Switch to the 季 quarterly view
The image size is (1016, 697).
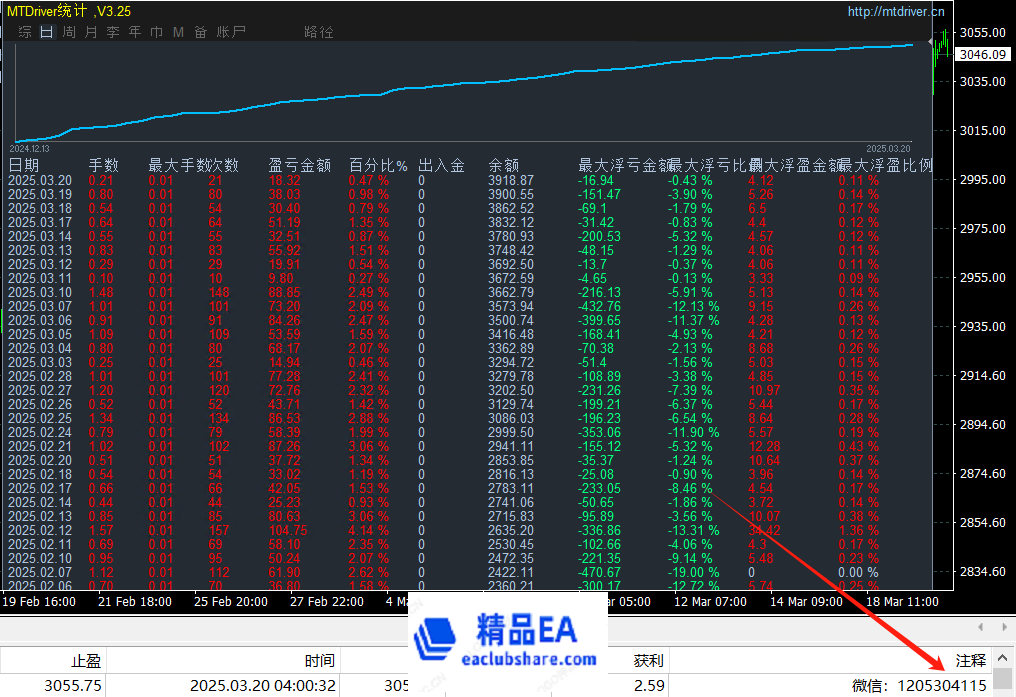(x=113, y=32)
